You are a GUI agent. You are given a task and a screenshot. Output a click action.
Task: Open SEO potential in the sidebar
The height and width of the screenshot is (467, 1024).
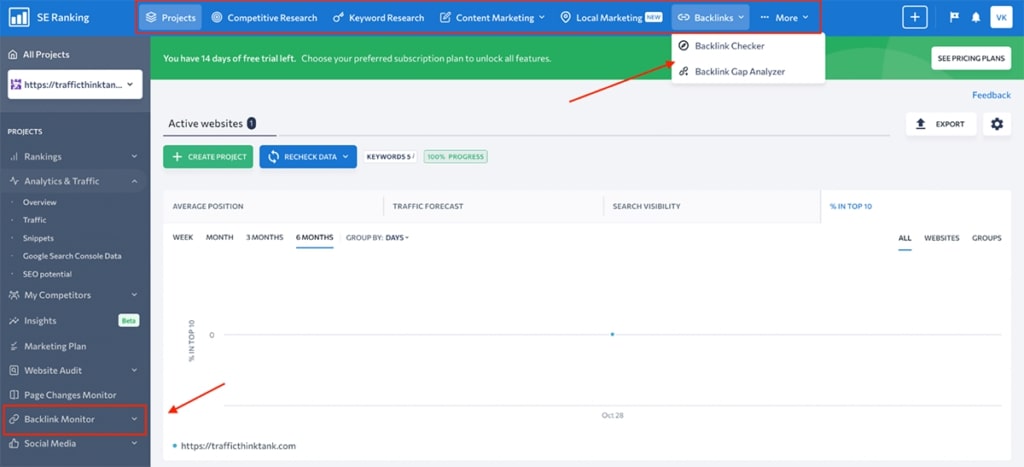[x=47, y=274]
